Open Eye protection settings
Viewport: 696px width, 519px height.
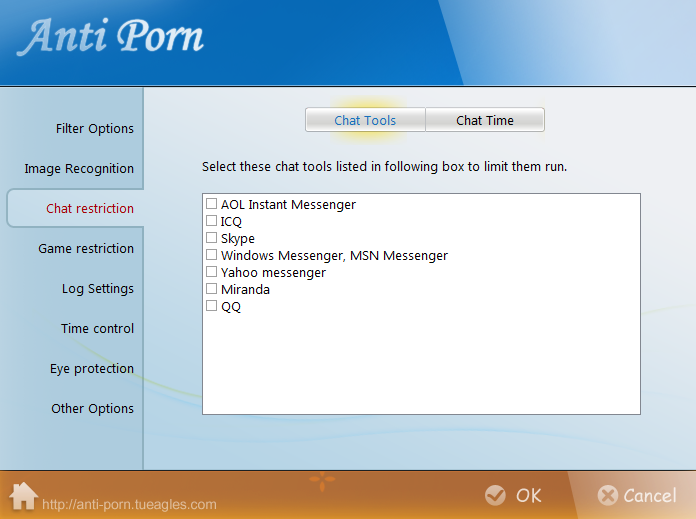pos(91,368)
